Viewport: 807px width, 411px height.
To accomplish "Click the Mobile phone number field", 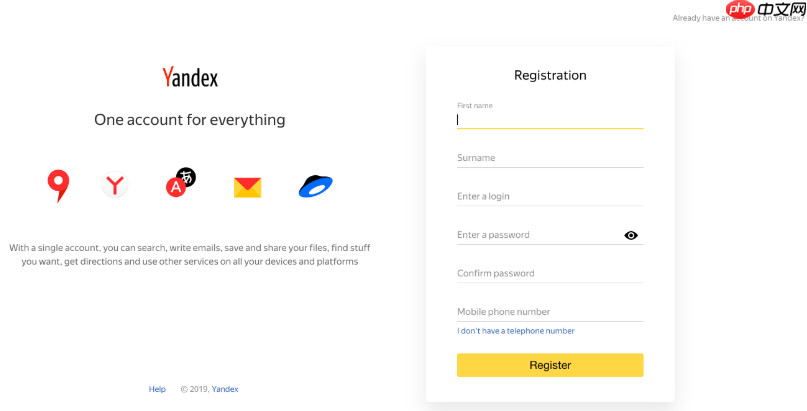I will pos(549,311).
